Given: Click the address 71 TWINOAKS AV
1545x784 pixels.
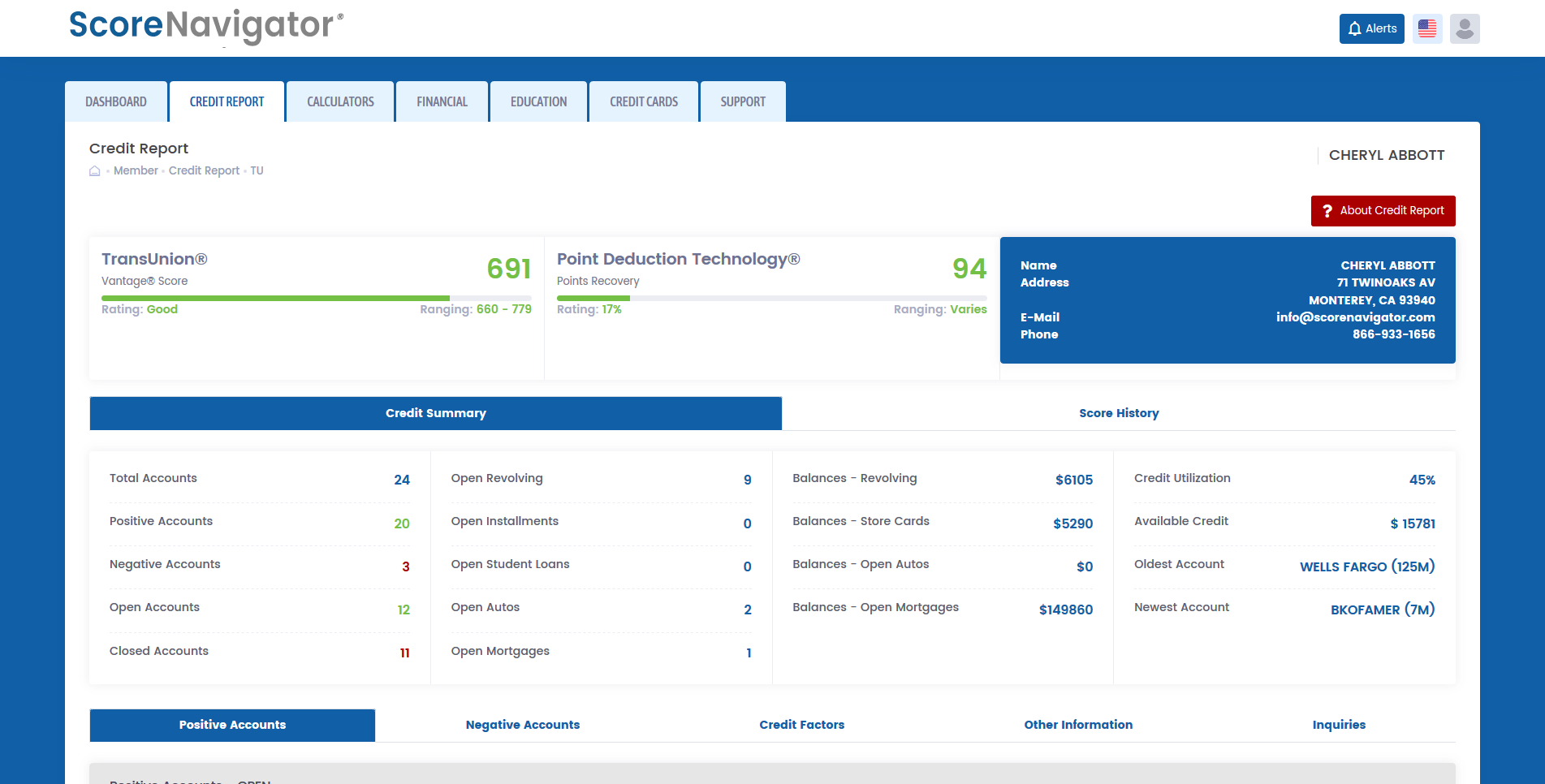Looking at the screenshot, I should click(1386, 282).
